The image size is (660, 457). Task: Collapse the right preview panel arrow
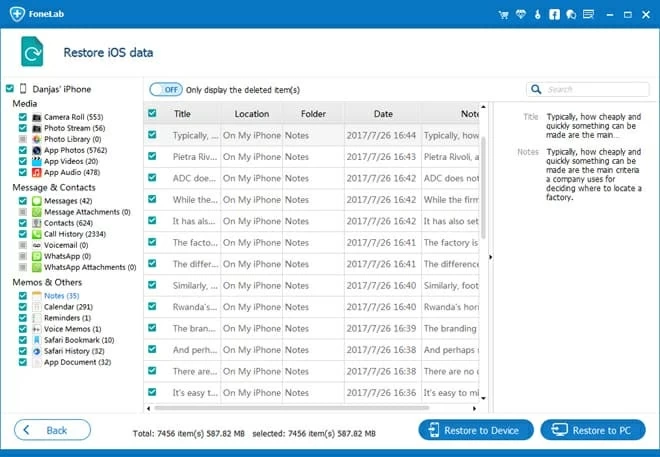point(490,257)
